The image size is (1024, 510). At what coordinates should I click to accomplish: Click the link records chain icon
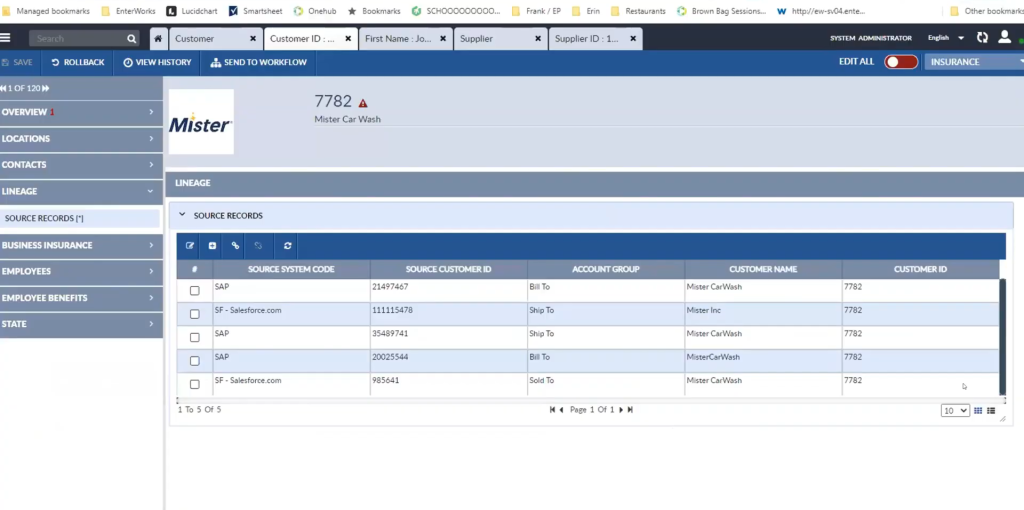coord(235,246)
